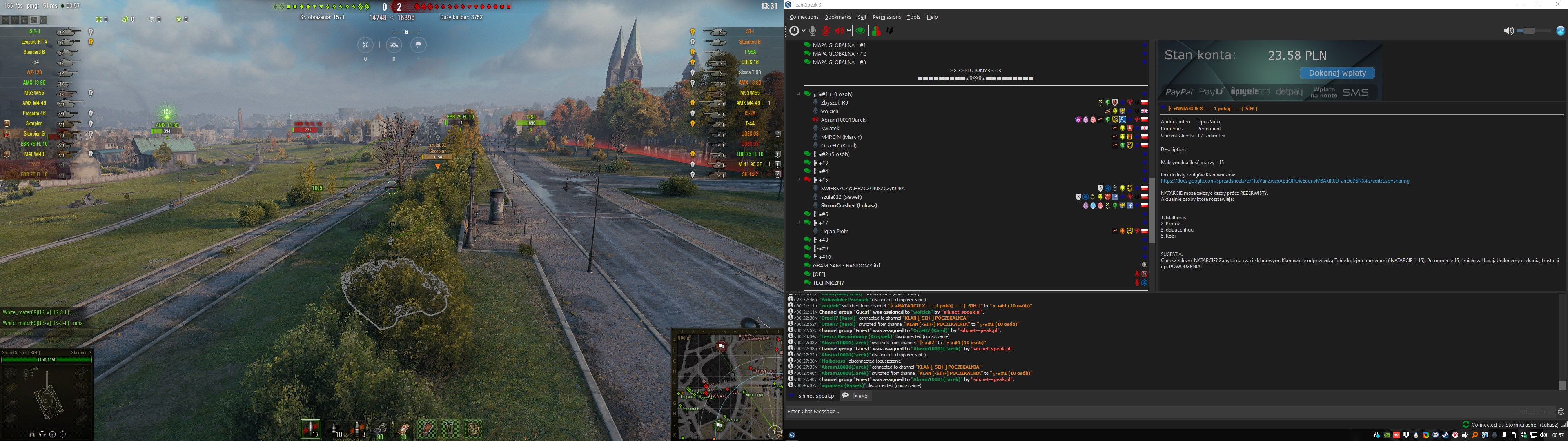Toggle mute microphone in toolbar
Viewport: 1568px width, 441px height.
826,31
